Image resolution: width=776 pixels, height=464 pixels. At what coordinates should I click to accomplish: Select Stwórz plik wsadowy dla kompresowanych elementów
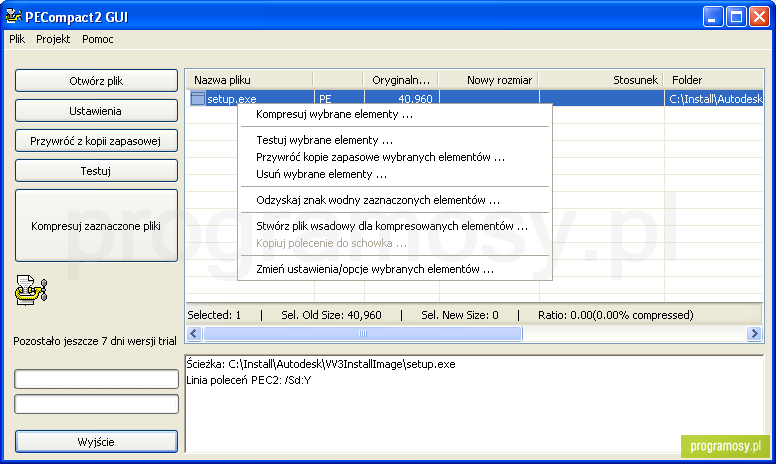point(394,226)
